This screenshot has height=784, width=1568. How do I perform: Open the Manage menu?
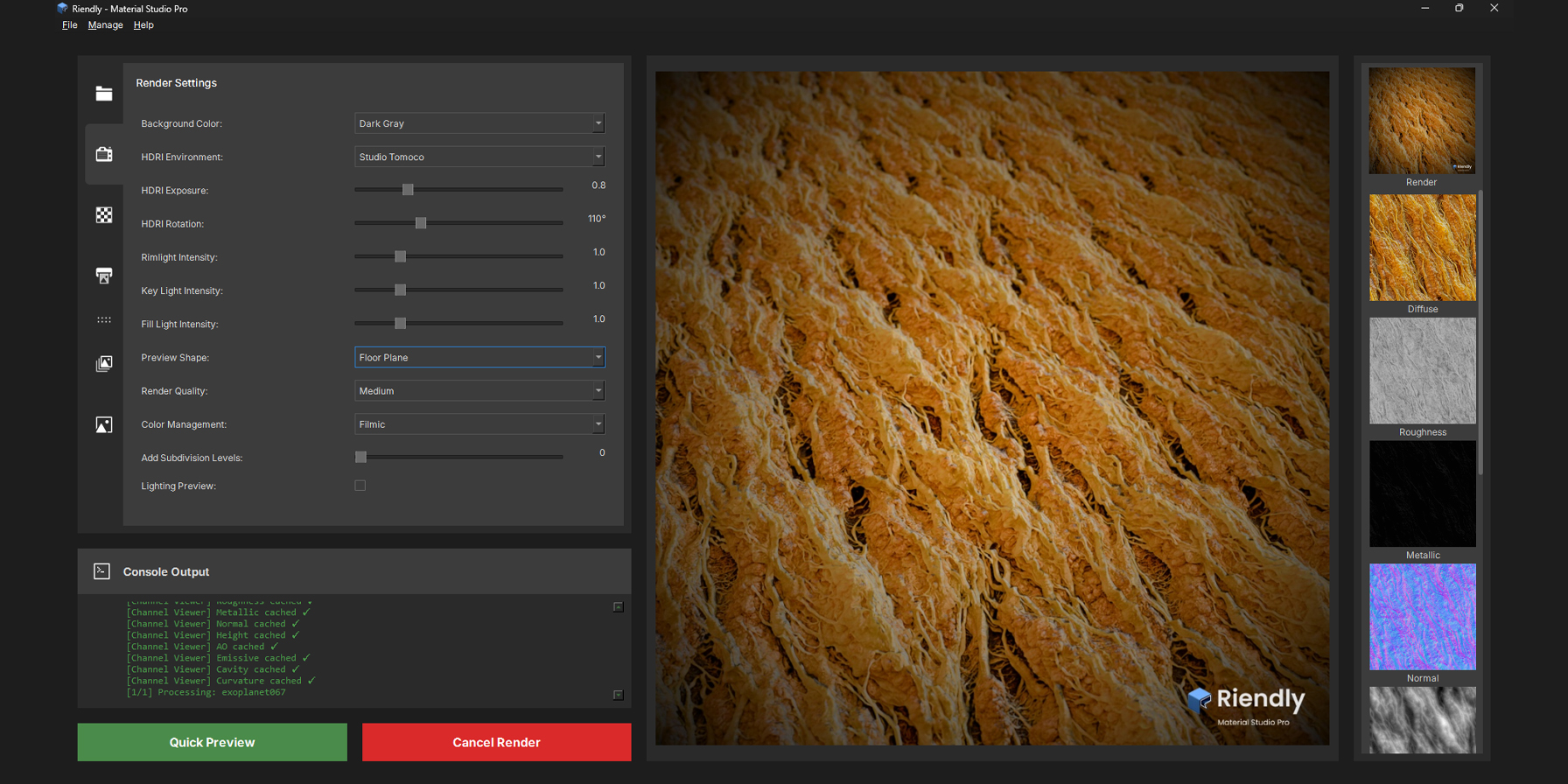pos(106,25)
